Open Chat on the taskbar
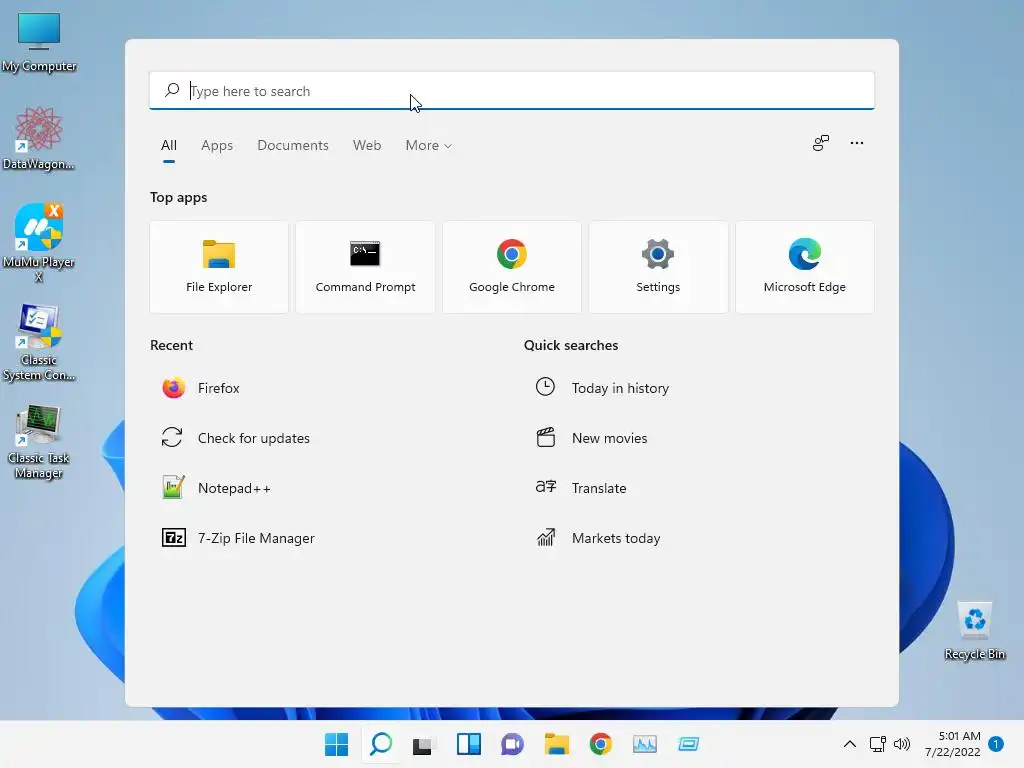The image size is (1024, 768). click(513, 744)
